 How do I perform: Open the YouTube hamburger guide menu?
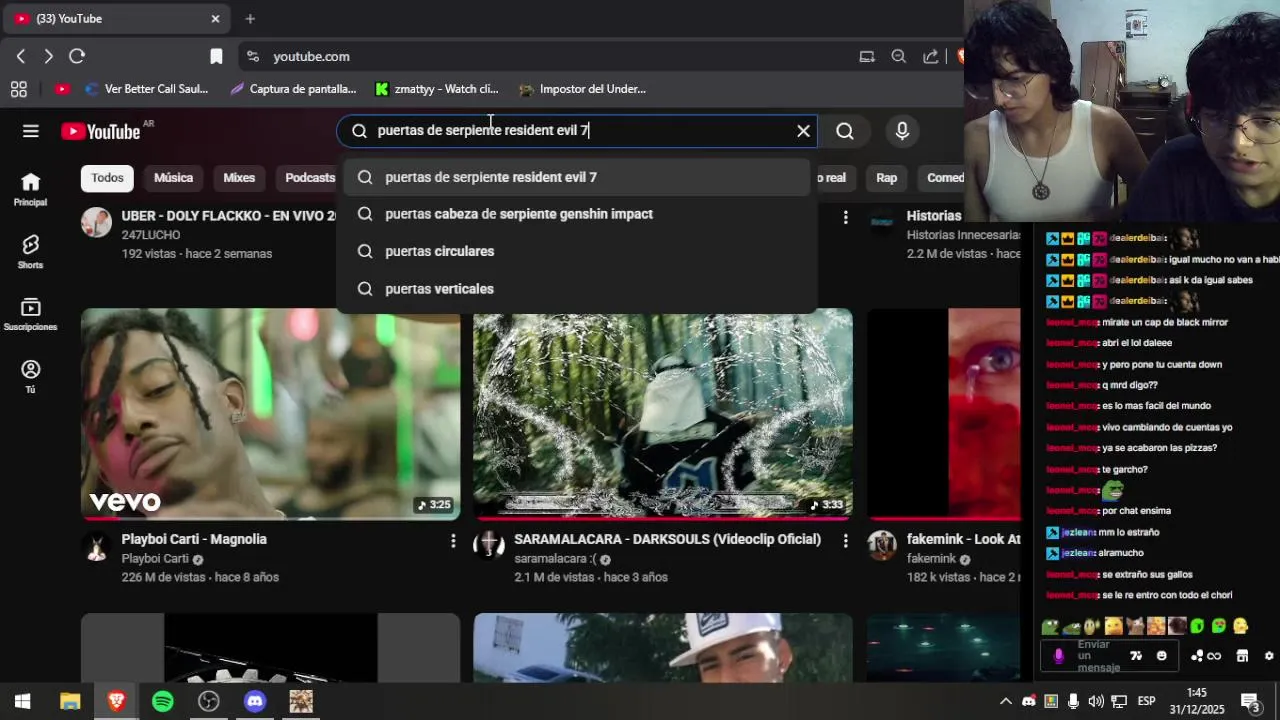[x=31, y=131]
